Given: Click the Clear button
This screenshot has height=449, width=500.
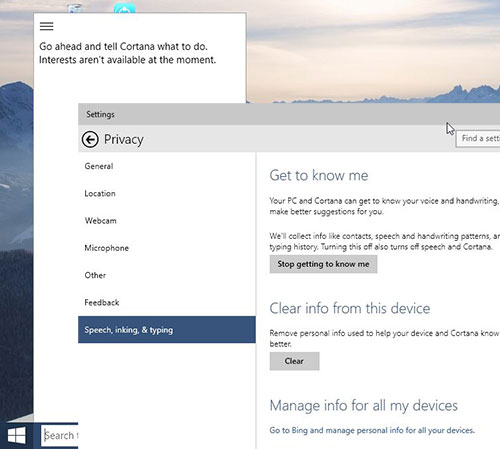Looking at the screenshot, I should coord(294,361).
